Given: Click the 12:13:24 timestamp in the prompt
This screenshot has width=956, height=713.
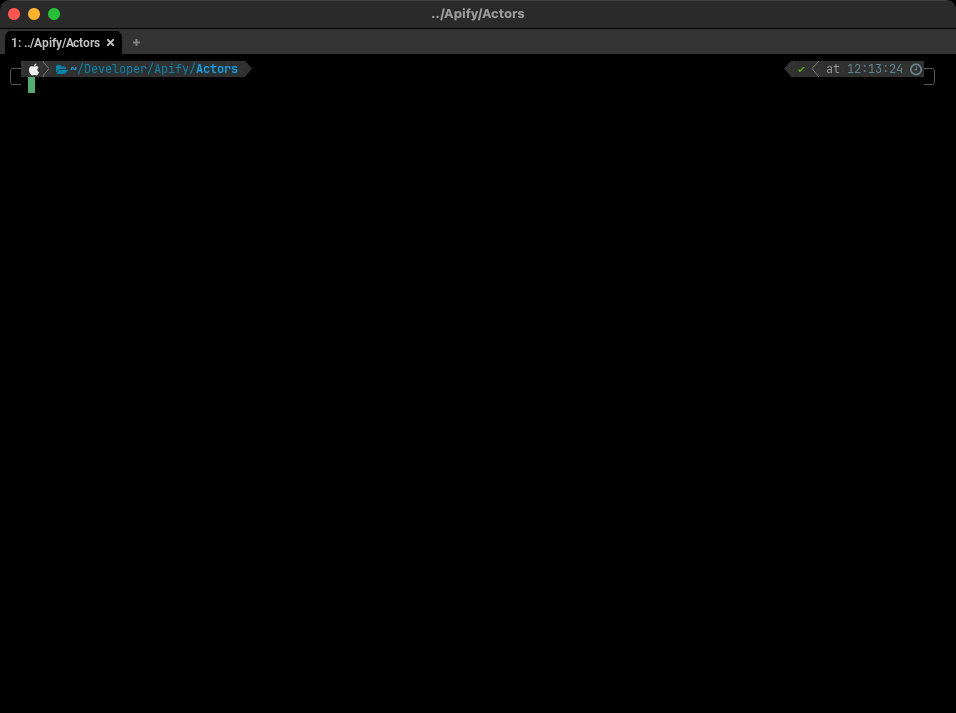Looking at the screenshot, I should pos(874,69).
